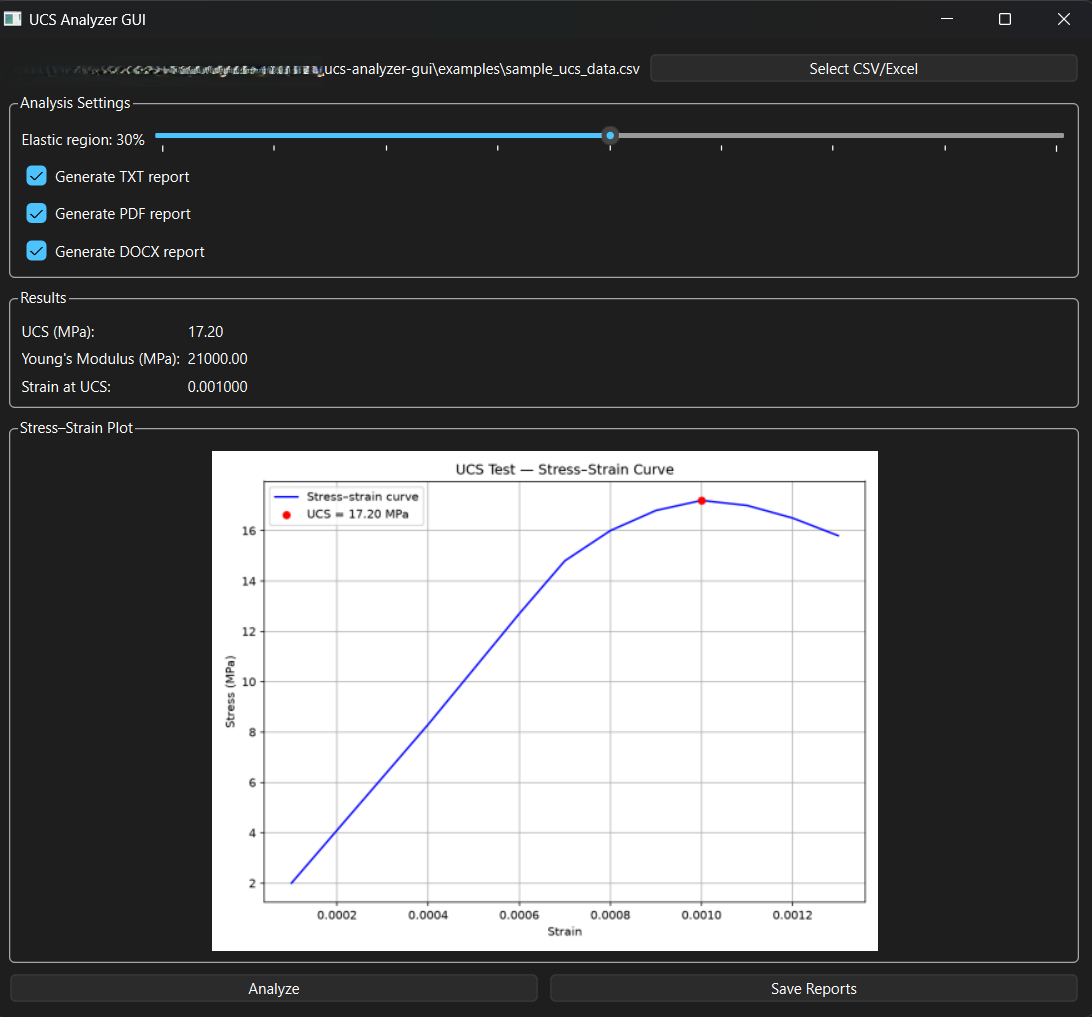Click the unfilled gray part of the elastic slider
The width and height of the screenshot is (1092, 1017).
841,135
